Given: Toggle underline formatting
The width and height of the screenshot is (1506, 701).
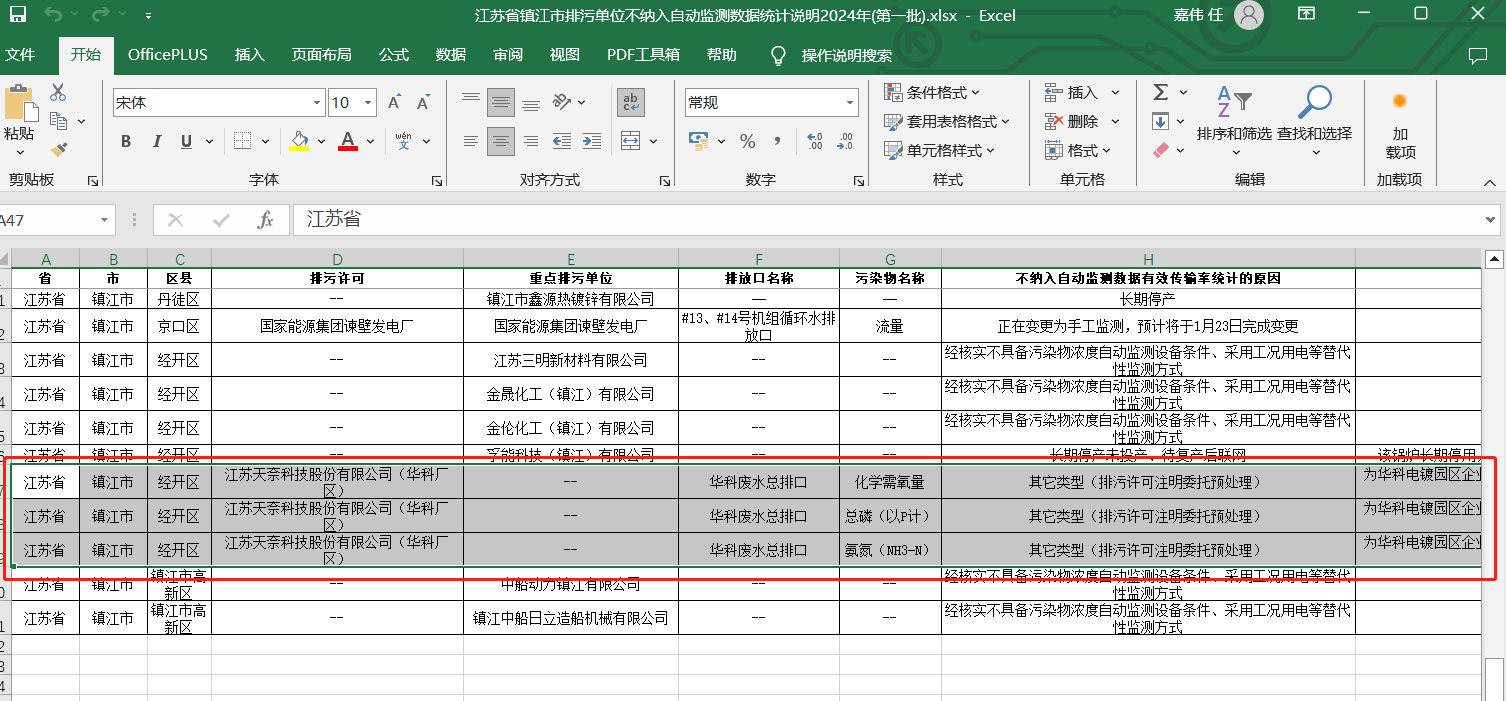Looking at the screenshot, I should pos(186,141).
